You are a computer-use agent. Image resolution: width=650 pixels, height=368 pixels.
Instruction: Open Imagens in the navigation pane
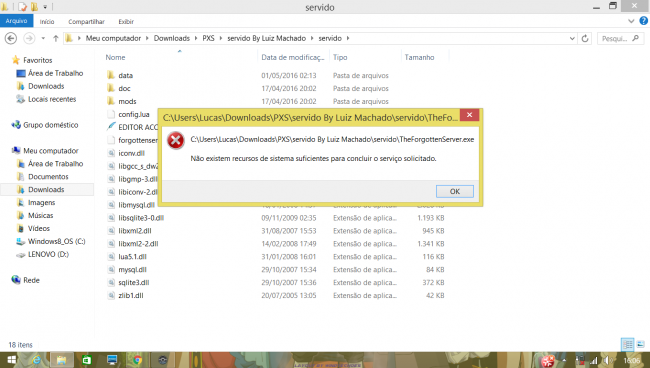coord(41,202)
